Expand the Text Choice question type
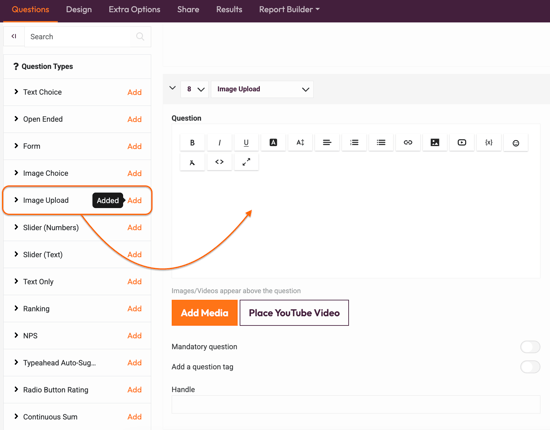Screen dimensions: 550x430 (x=16, y=92)
